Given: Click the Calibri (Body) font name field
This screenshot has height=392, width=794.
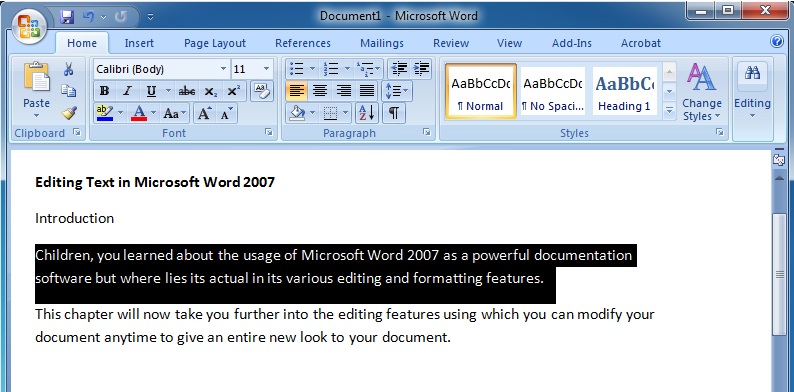Looking at the screenshot, I should [156, 69].
